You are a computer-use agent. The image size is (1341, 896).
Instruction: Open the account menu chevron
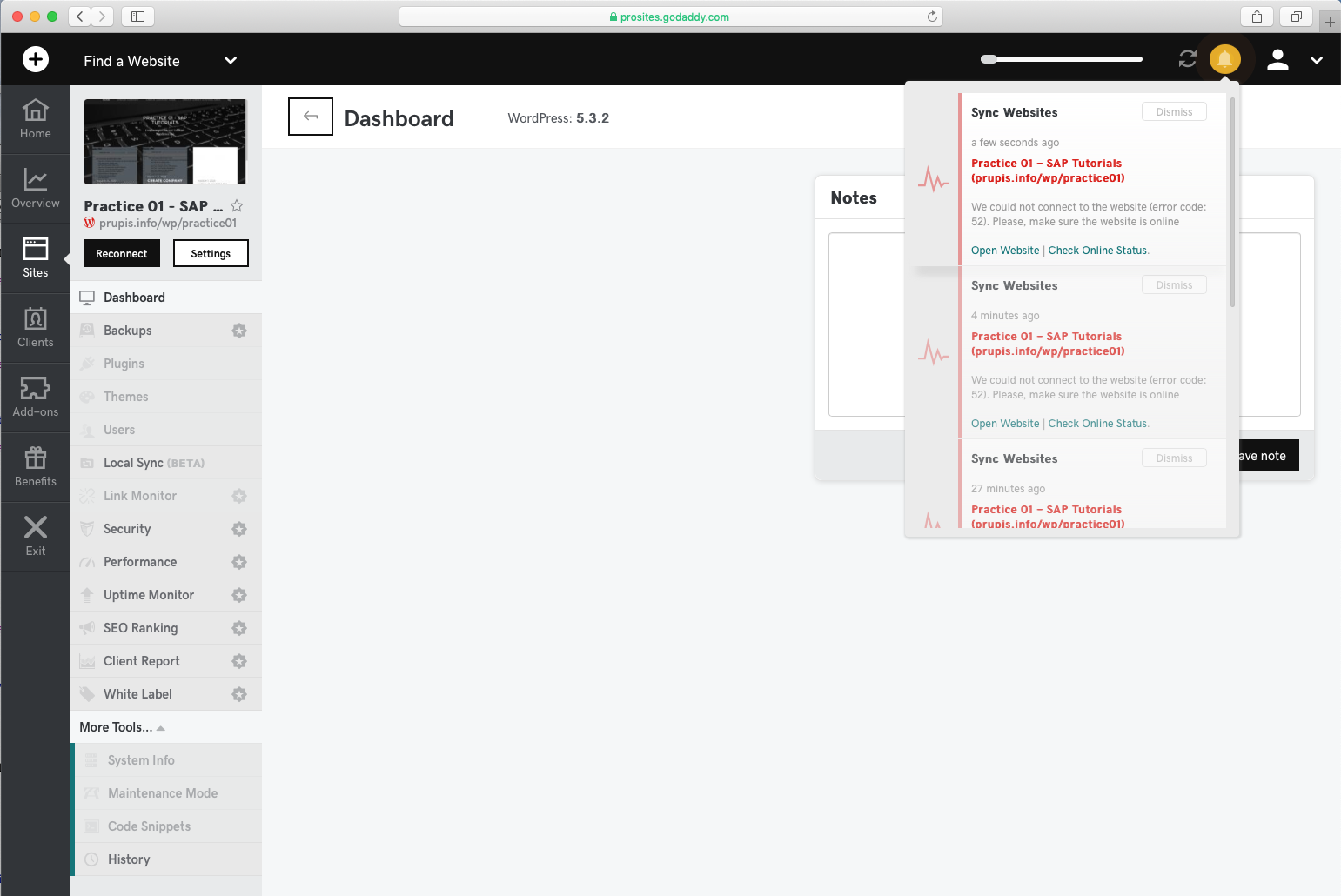tap(1316, 60)
